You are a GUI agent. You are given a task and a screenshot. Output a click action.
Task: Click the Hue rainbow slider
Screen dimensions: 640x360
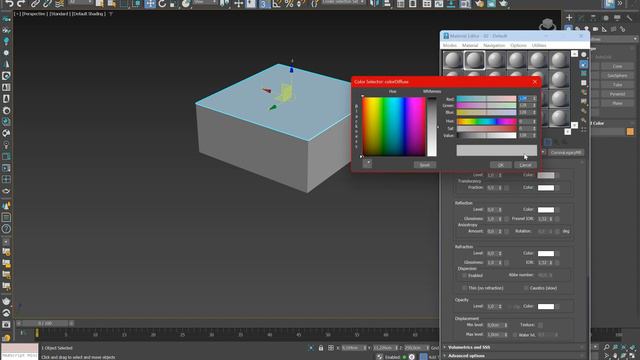[x=486, y=121]
